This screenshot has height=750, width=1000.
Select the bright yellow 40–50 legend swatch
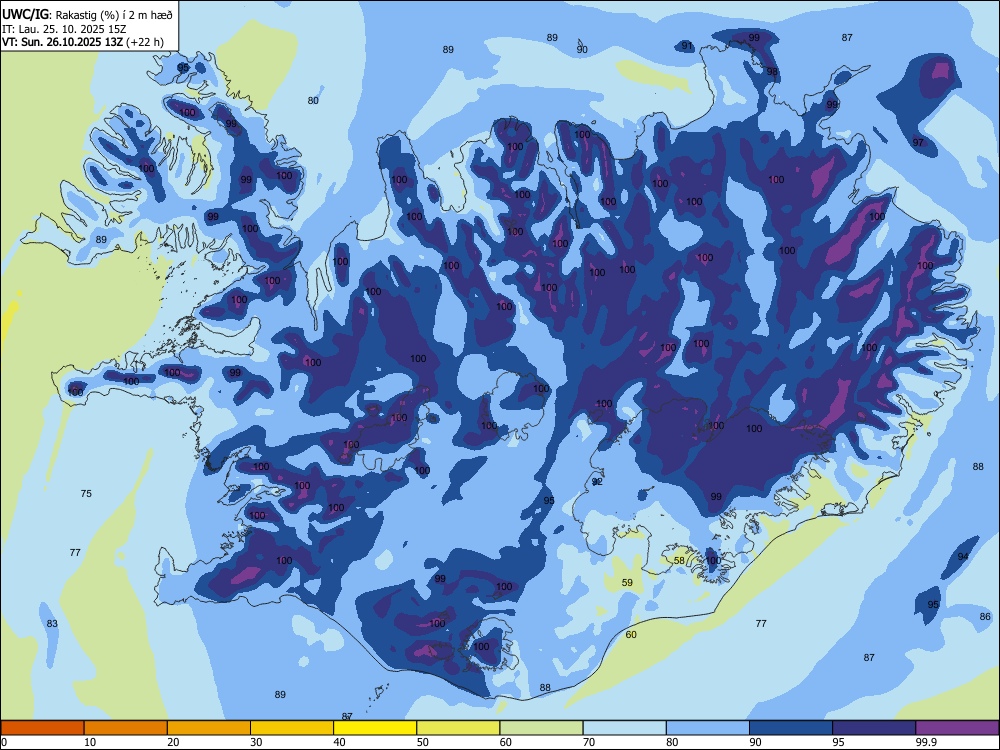coord(375,728)
